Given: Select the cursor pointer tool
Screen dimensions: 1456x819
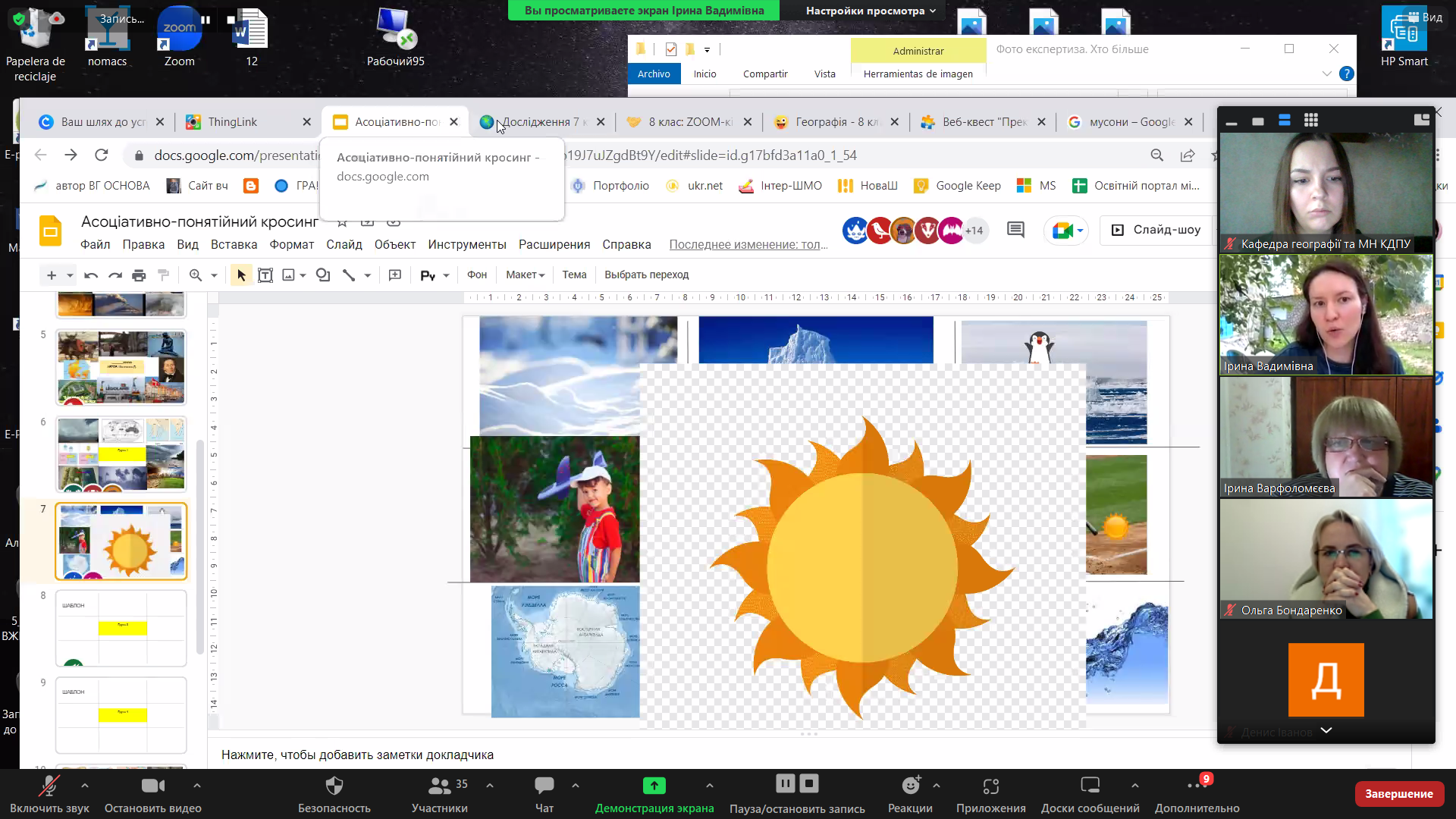Looking at the screenshot, I should pos(241,275).
